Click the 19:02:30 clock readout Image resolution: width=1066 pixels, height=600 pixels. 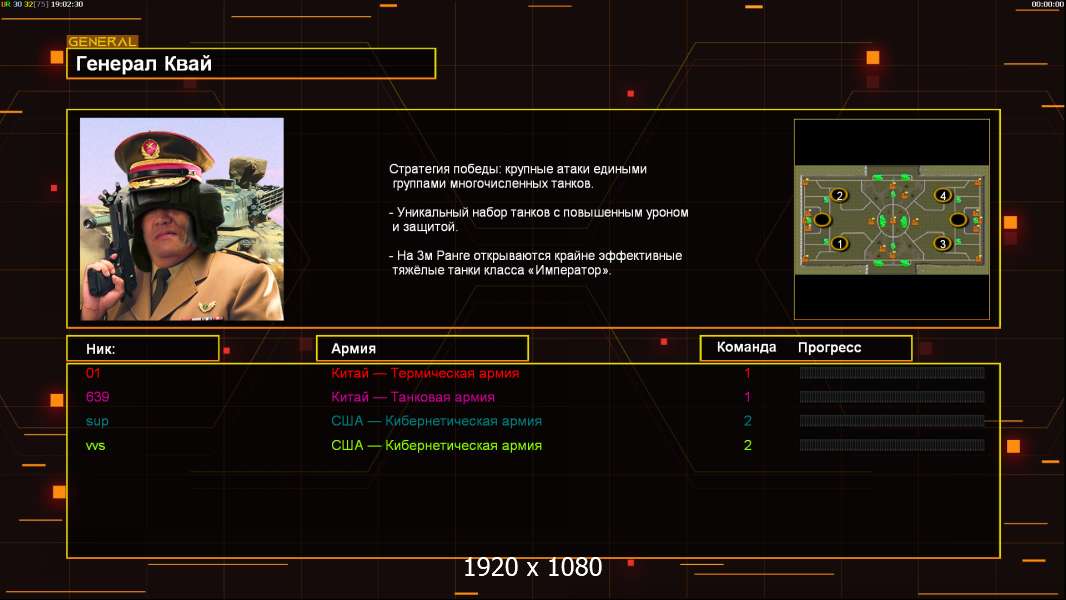point(67,4)
